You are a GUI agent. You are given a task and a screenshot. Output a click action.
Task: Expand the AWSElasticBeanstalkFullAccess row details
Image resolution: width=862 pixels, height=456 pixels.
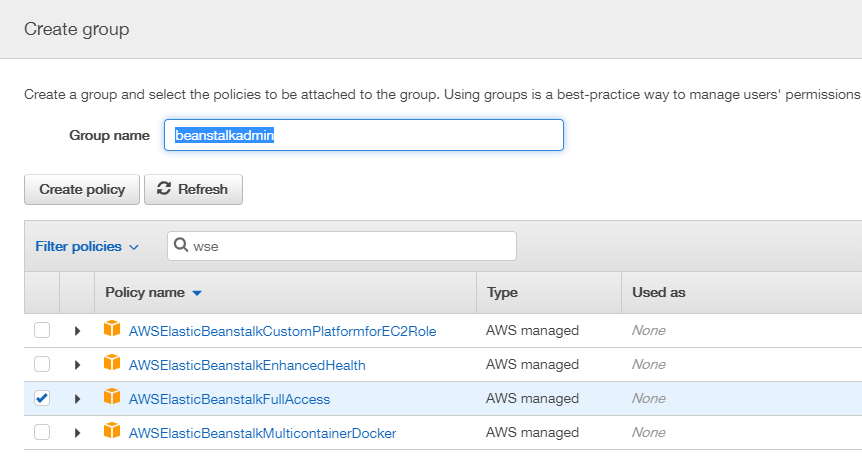point(77,398)
